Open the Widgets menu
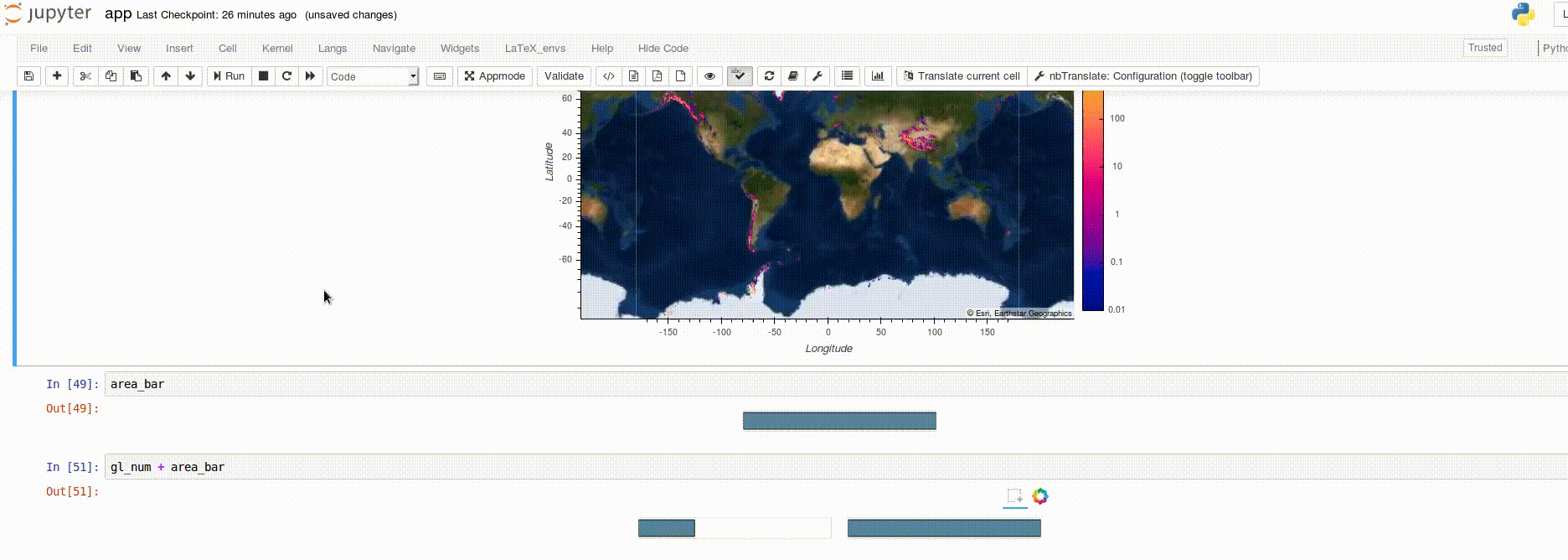Viewport: 1568px width, 560px height. click(x=460, y=49)
